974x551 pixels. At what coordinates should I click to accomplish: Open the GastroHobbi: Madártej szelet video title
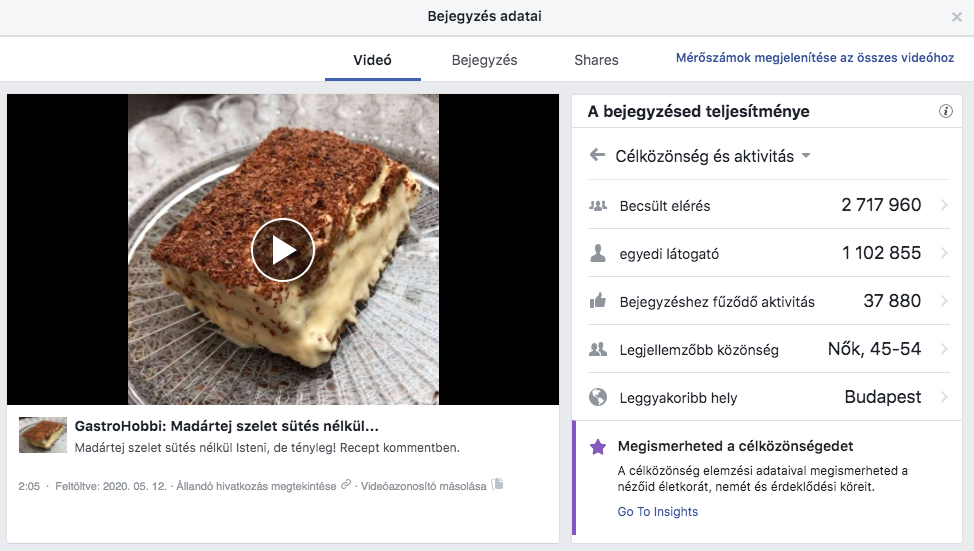click(227, 426)
